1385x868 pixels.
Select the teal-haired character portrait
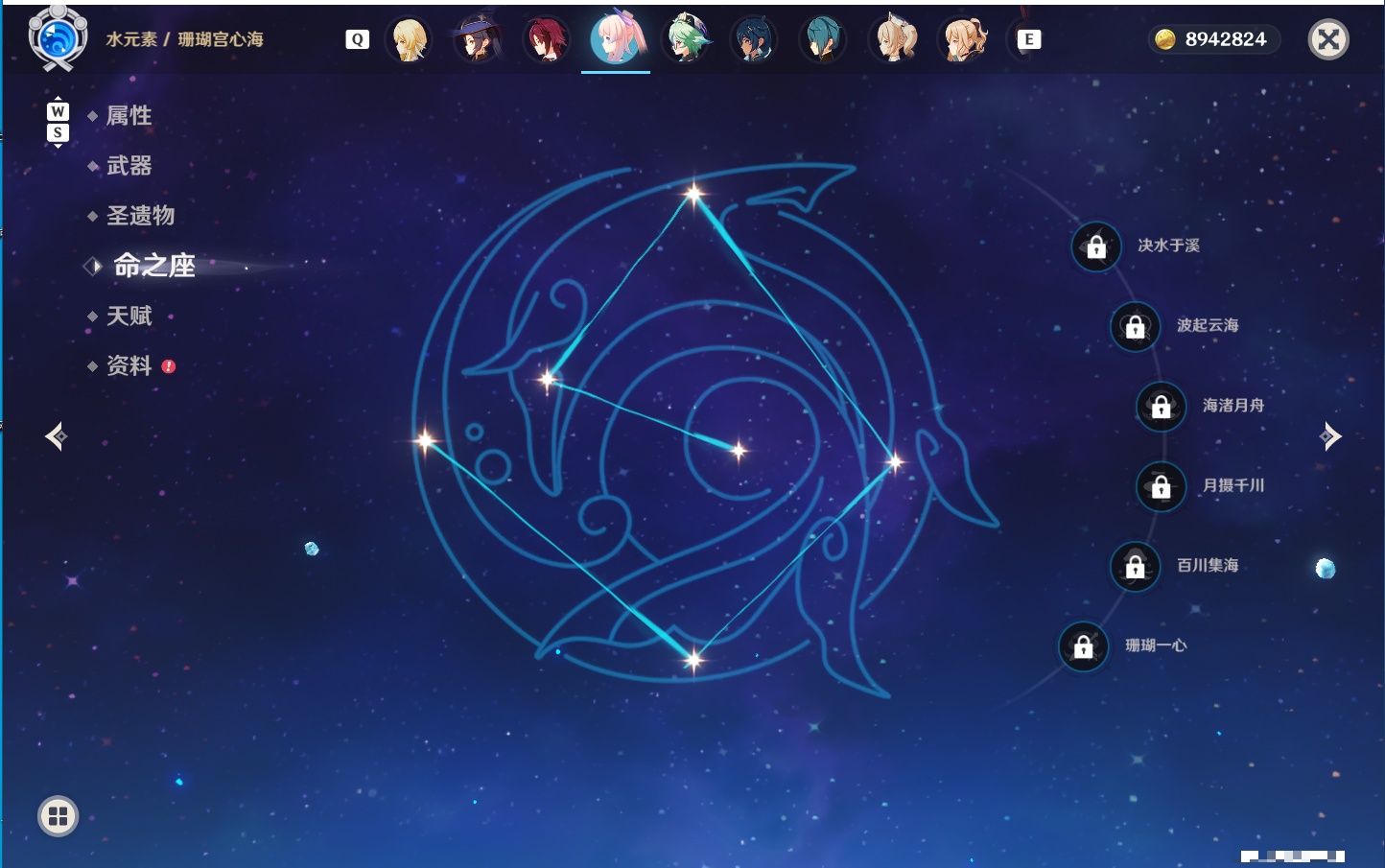[x=823, y=39]
